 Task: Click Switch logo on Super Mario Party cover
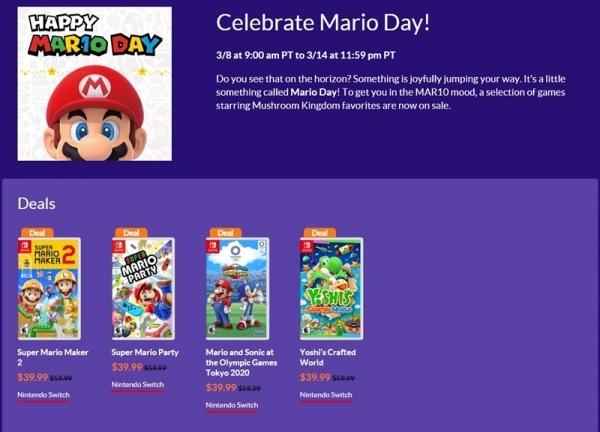tap(119, 246)
